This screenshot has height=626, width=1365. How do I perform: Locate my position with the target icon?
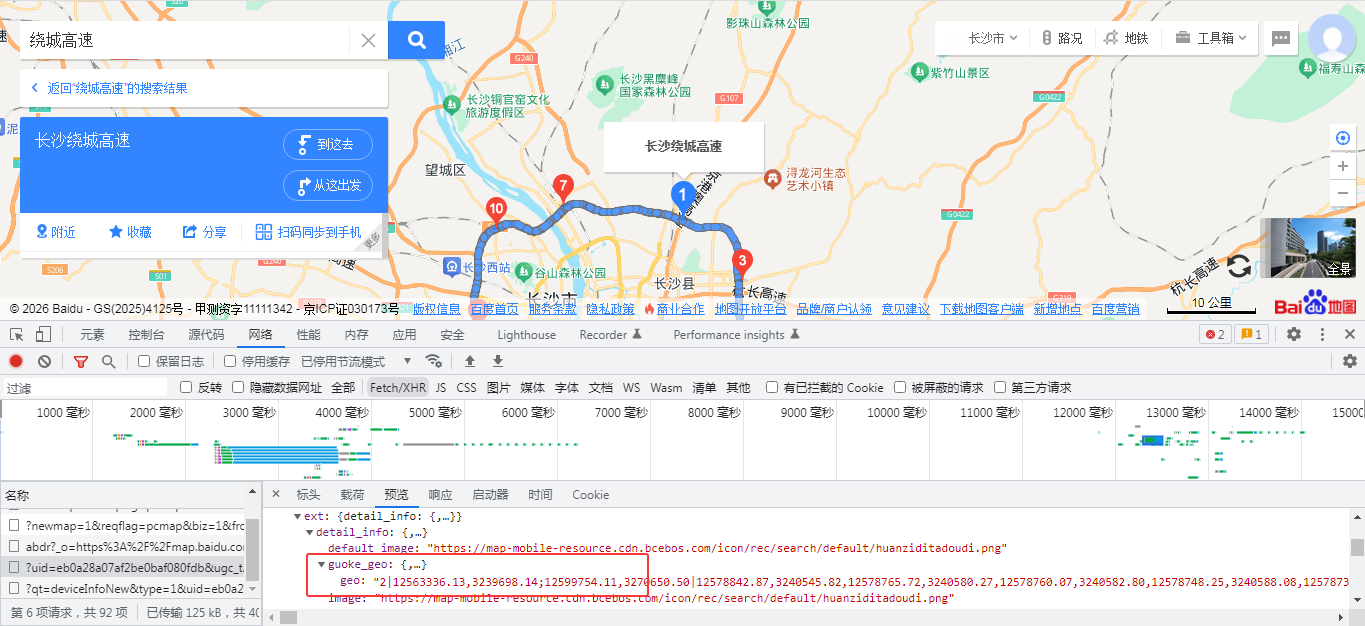pyautogui.click(x=1343, y=138)
